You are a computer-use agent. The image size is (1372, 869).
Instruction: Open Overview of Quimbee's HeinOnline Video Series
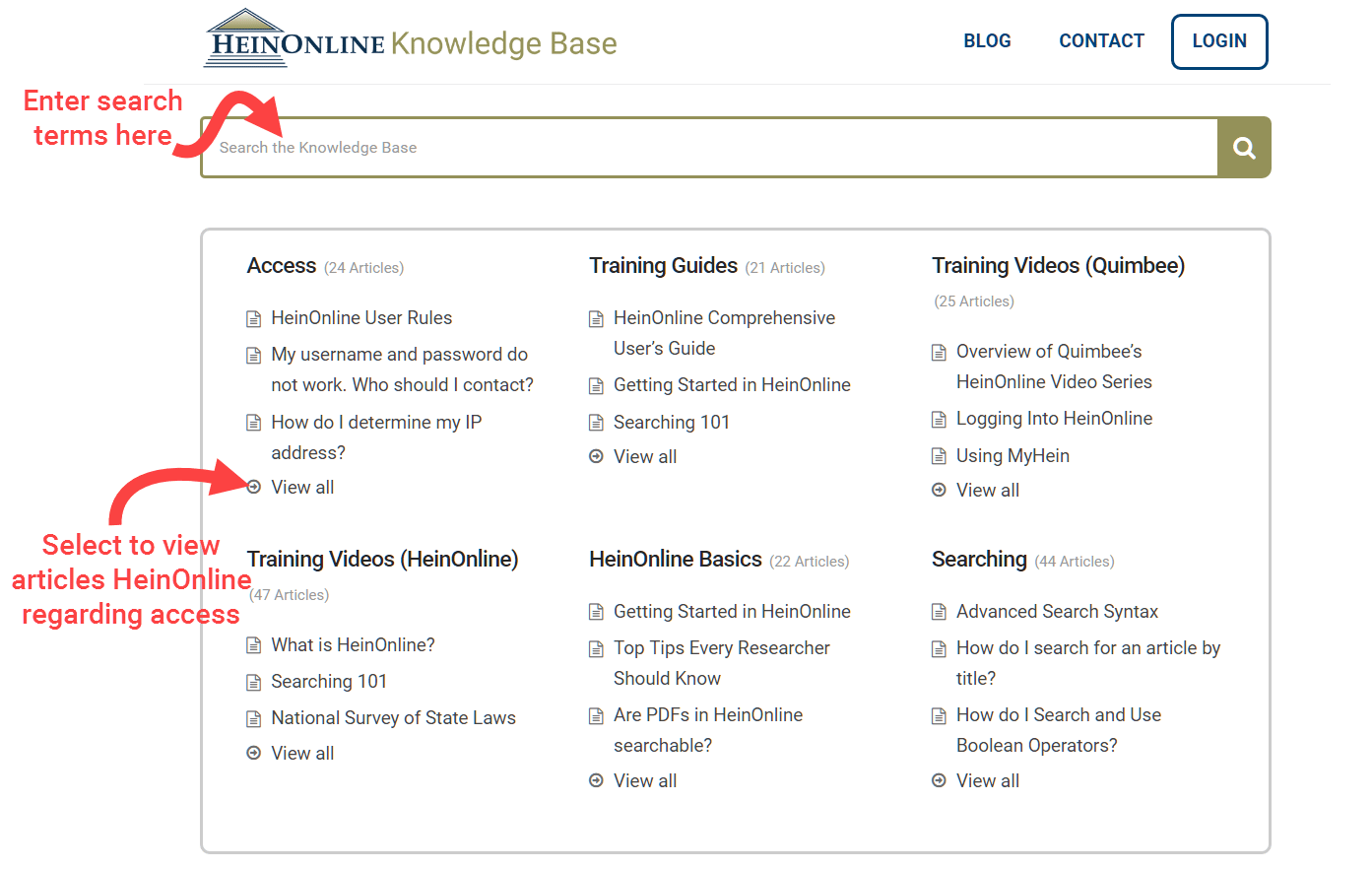(1054, 367)
